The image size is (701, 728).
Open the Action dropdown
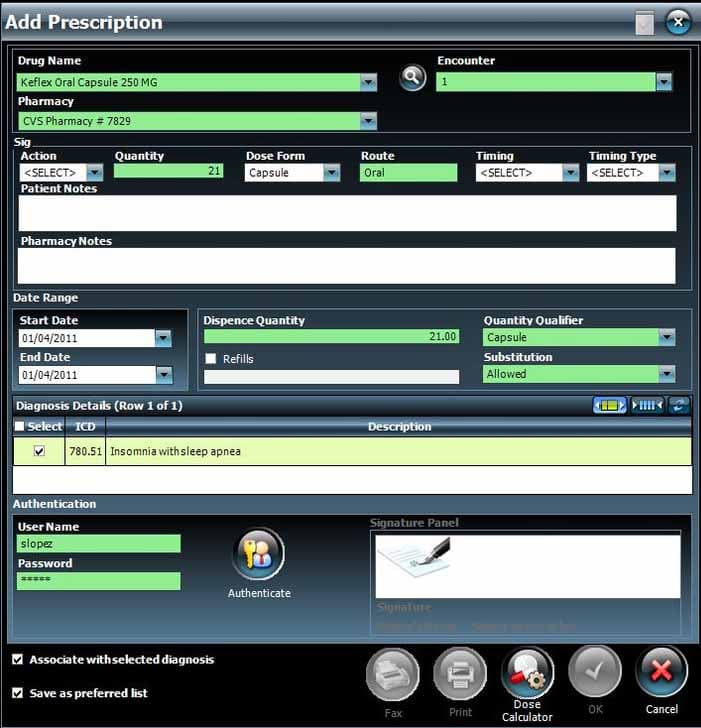[x=95, y=173]
